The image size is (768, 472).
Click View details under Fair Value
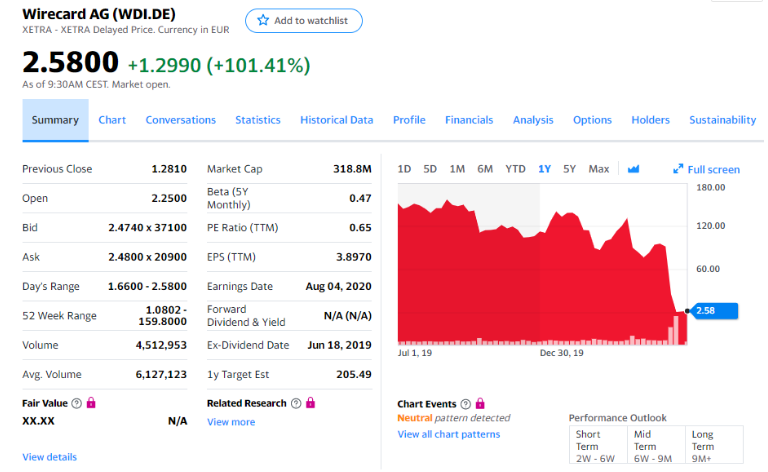coord(49,457)
